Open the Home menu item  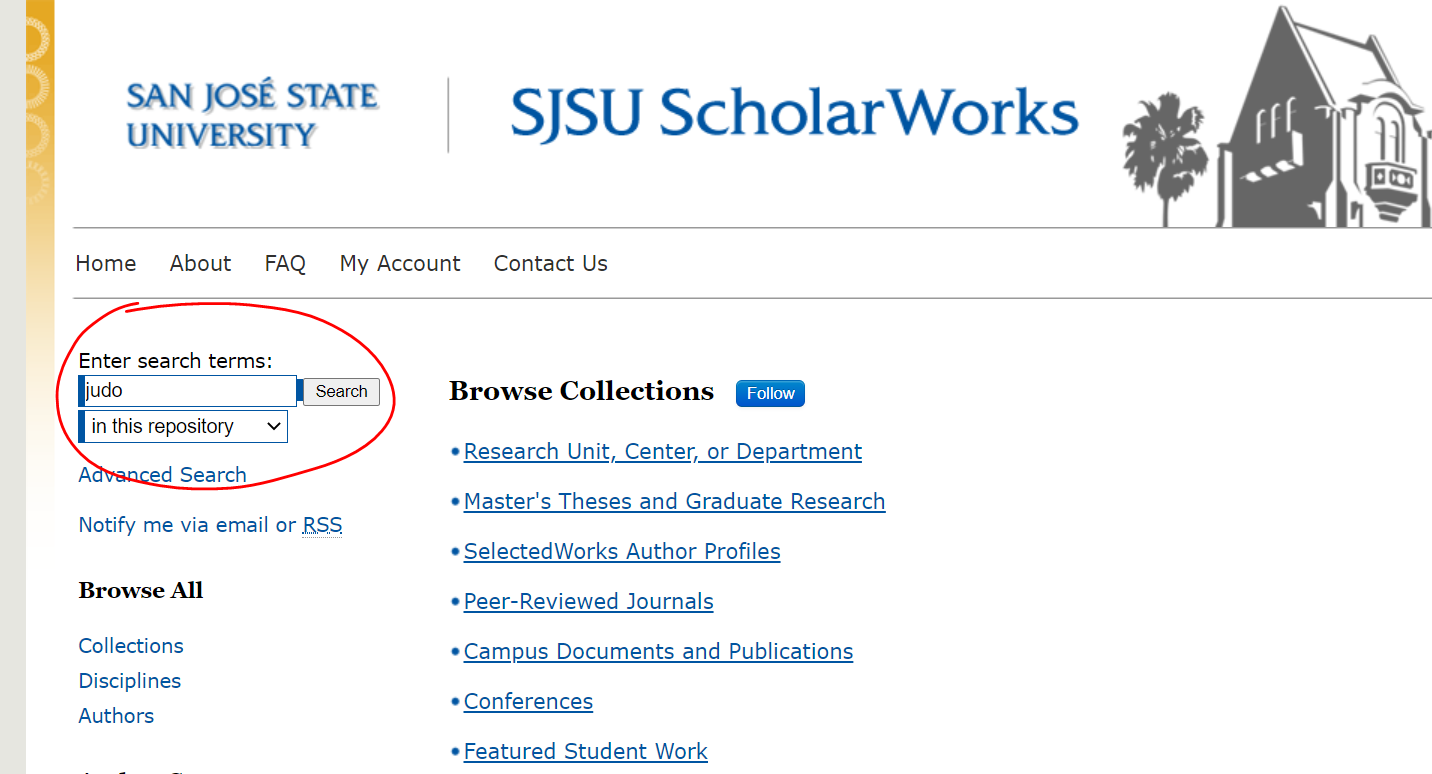tap(105, 263)
